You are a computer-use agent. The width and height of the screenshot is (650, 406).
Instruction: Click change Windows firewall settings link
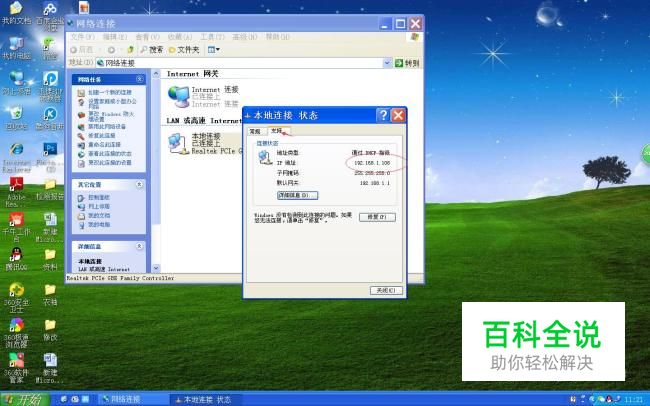pyautogui.click(x=106, y=116)
